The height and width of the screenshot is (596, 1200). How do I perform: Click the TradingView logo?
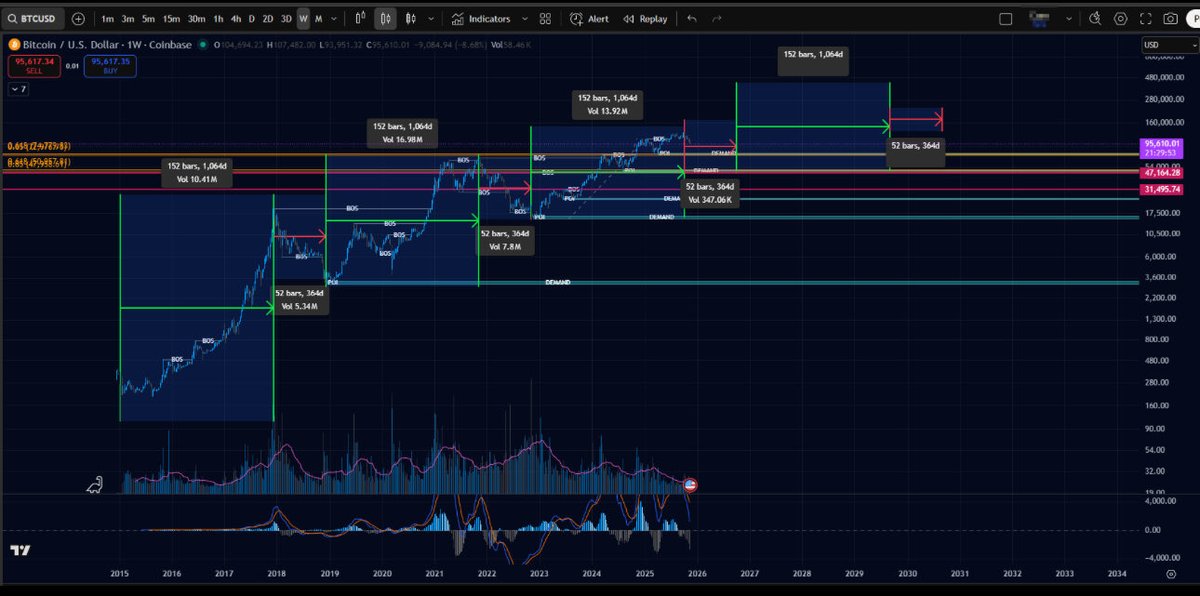(x=20, y=550)
